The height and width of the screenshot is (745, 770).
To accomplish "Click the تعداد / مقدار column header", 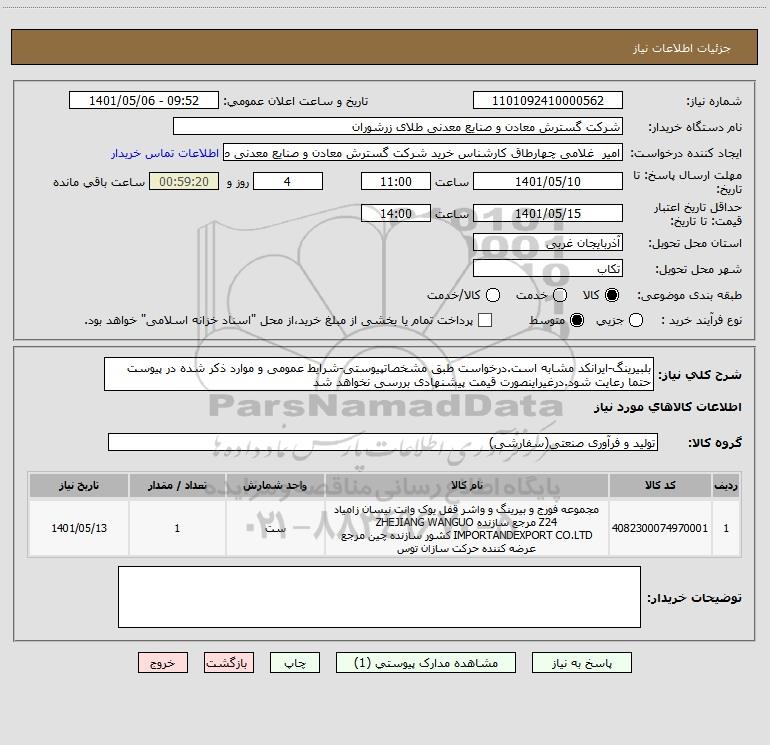I will [177, 485].
